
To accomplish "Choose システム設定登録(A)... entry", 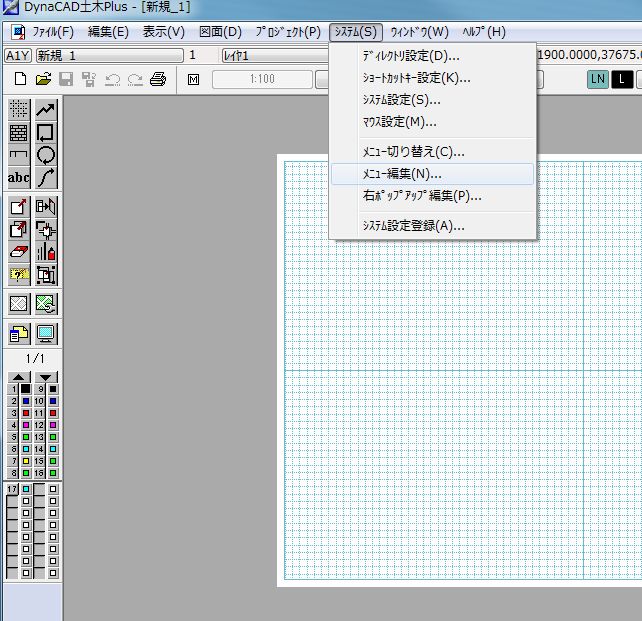I will (x=432, y=226).
